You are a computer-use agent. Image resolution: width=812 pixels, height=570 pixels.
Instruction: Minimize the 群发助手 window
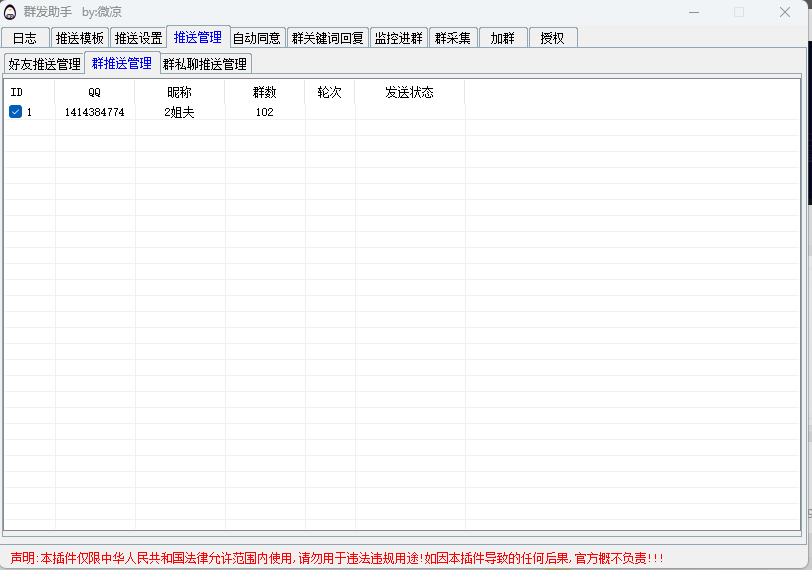694,12
